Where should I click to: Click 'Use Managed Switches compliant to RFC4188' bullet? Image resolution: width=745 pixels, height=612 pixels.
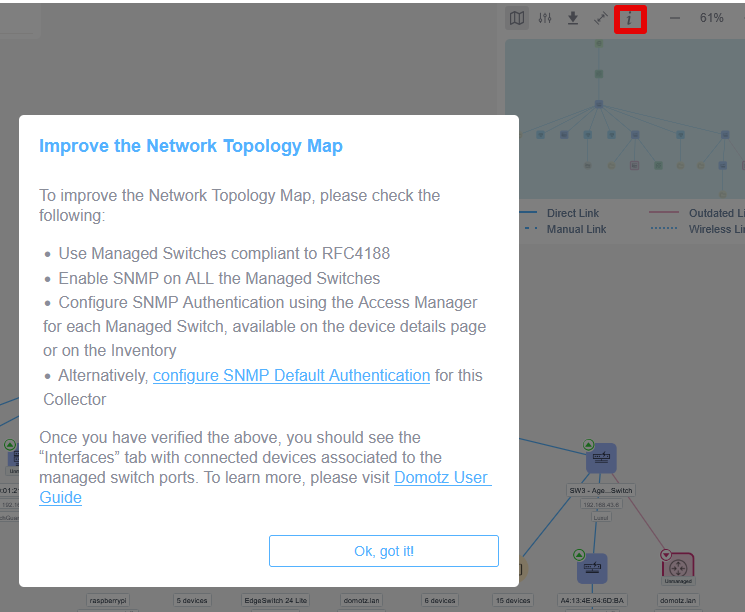pos(224,253)
